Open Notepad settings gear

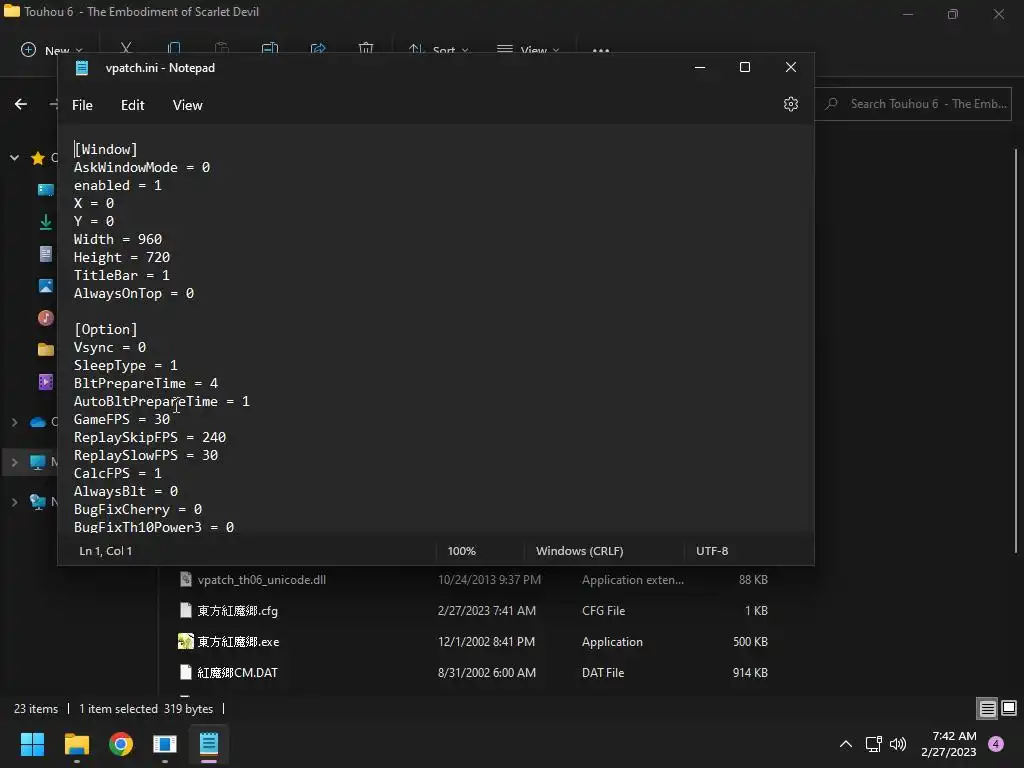[790, 104]
